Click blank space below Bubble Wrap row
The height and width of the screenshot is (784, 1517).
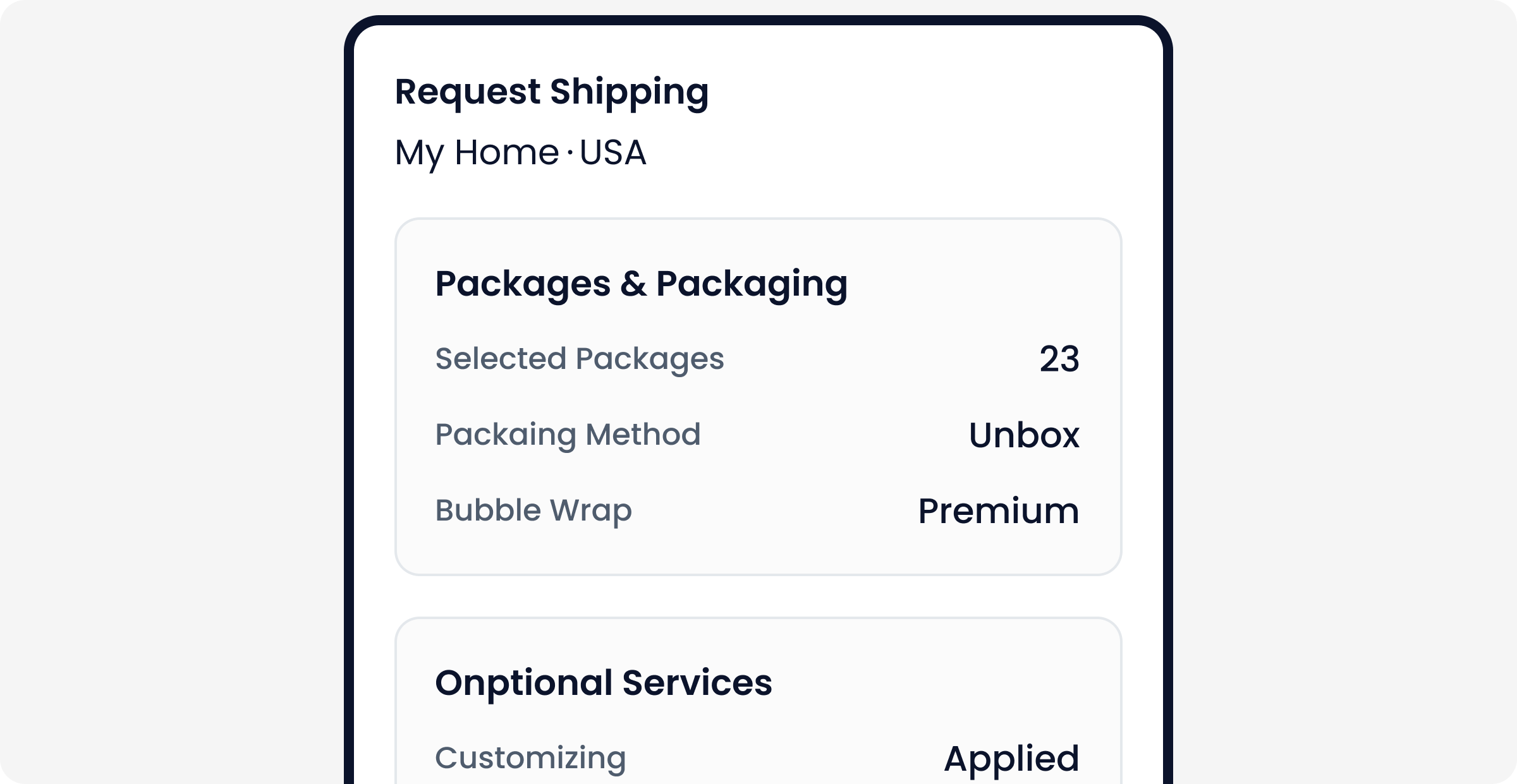[758, 551]
